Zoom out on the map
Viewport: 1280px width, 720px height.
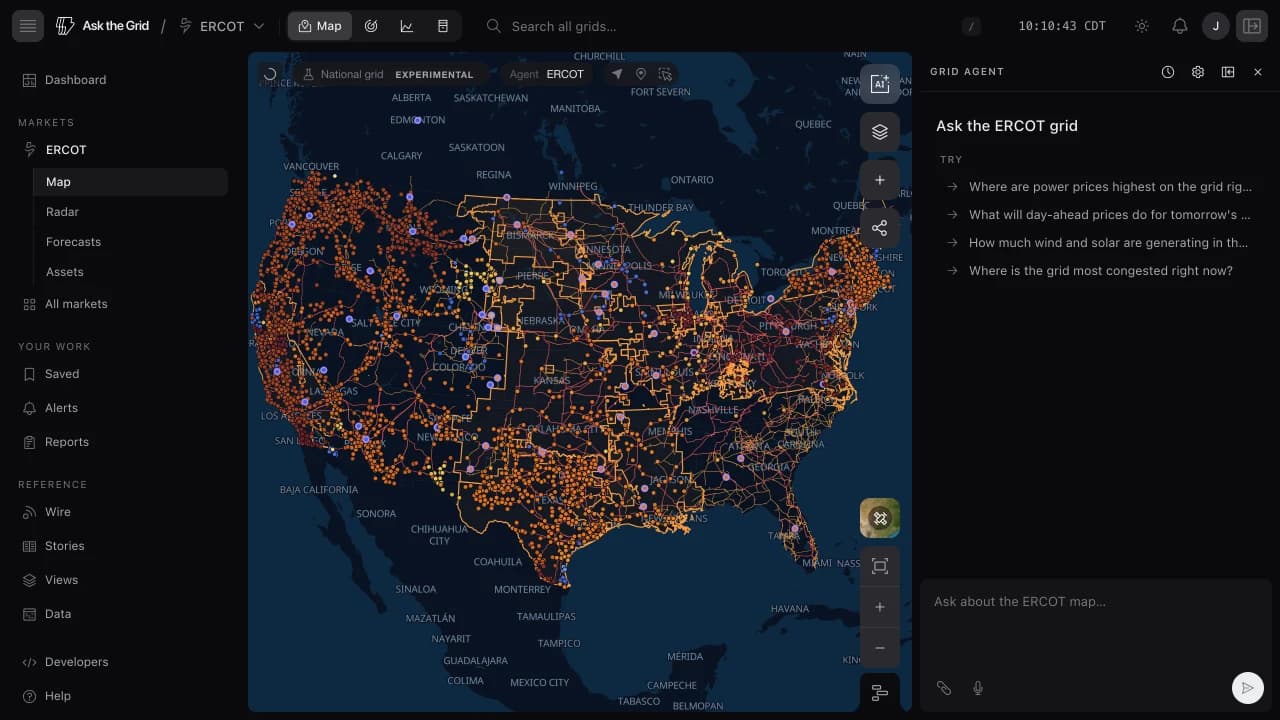pos(880,648)
